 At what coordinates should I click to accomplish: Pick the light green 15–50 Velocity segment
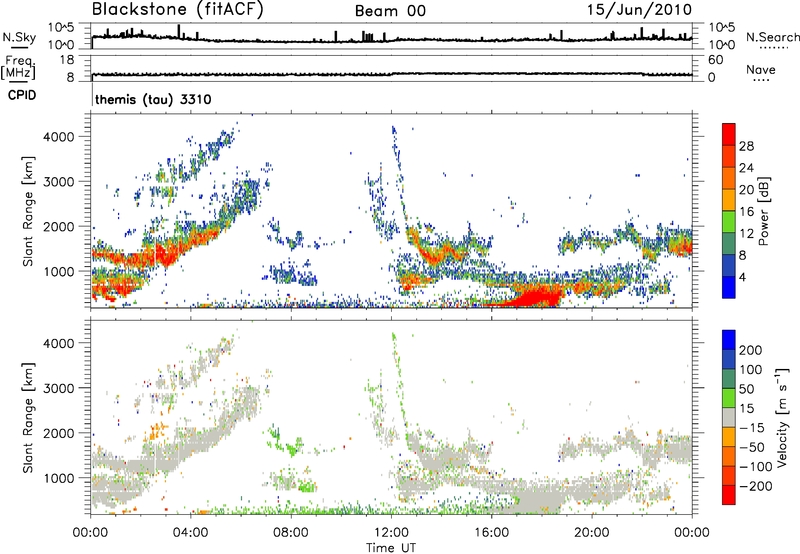(x=729, y=398)
